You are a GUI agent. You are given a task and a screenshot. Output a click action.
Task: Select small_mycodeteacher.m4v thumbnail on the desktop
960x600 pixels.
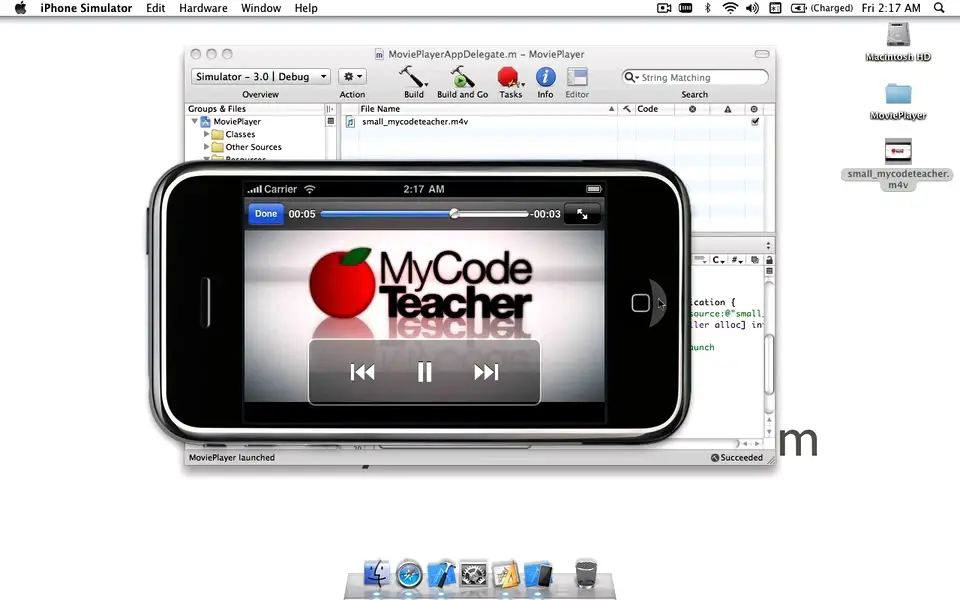(x=898, y=151)
